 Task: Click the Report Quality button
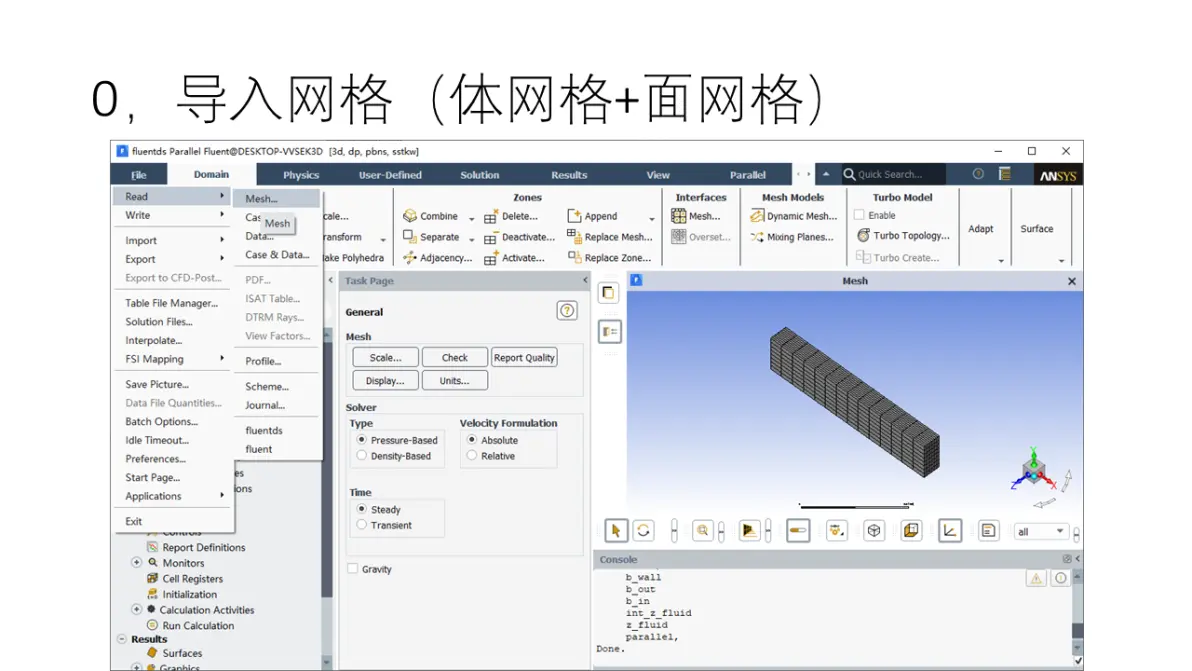524,357
